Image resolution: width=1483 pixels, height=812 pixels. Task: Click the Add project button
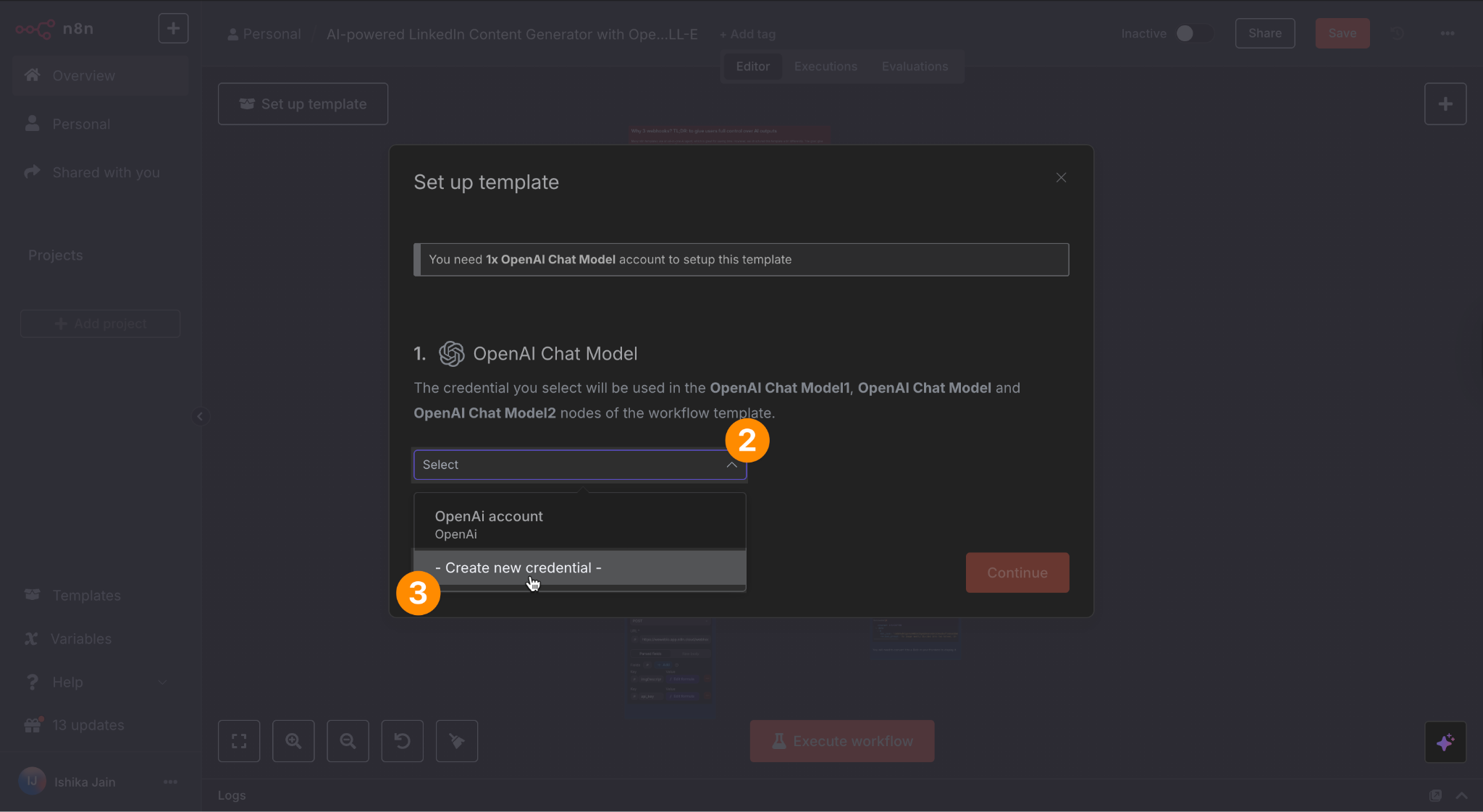pos(101,323)
